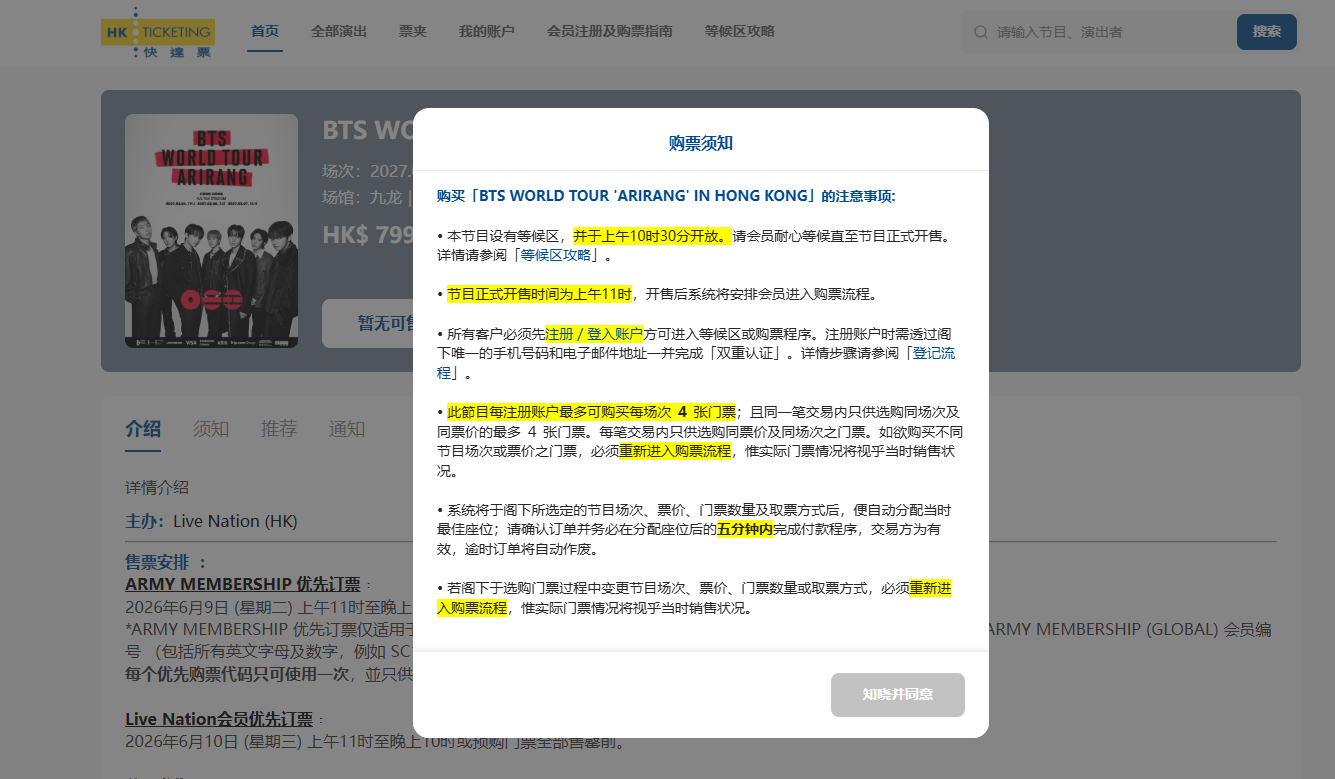Open the 首页 navigation item
1335x779 pixels.
(265, 32)
